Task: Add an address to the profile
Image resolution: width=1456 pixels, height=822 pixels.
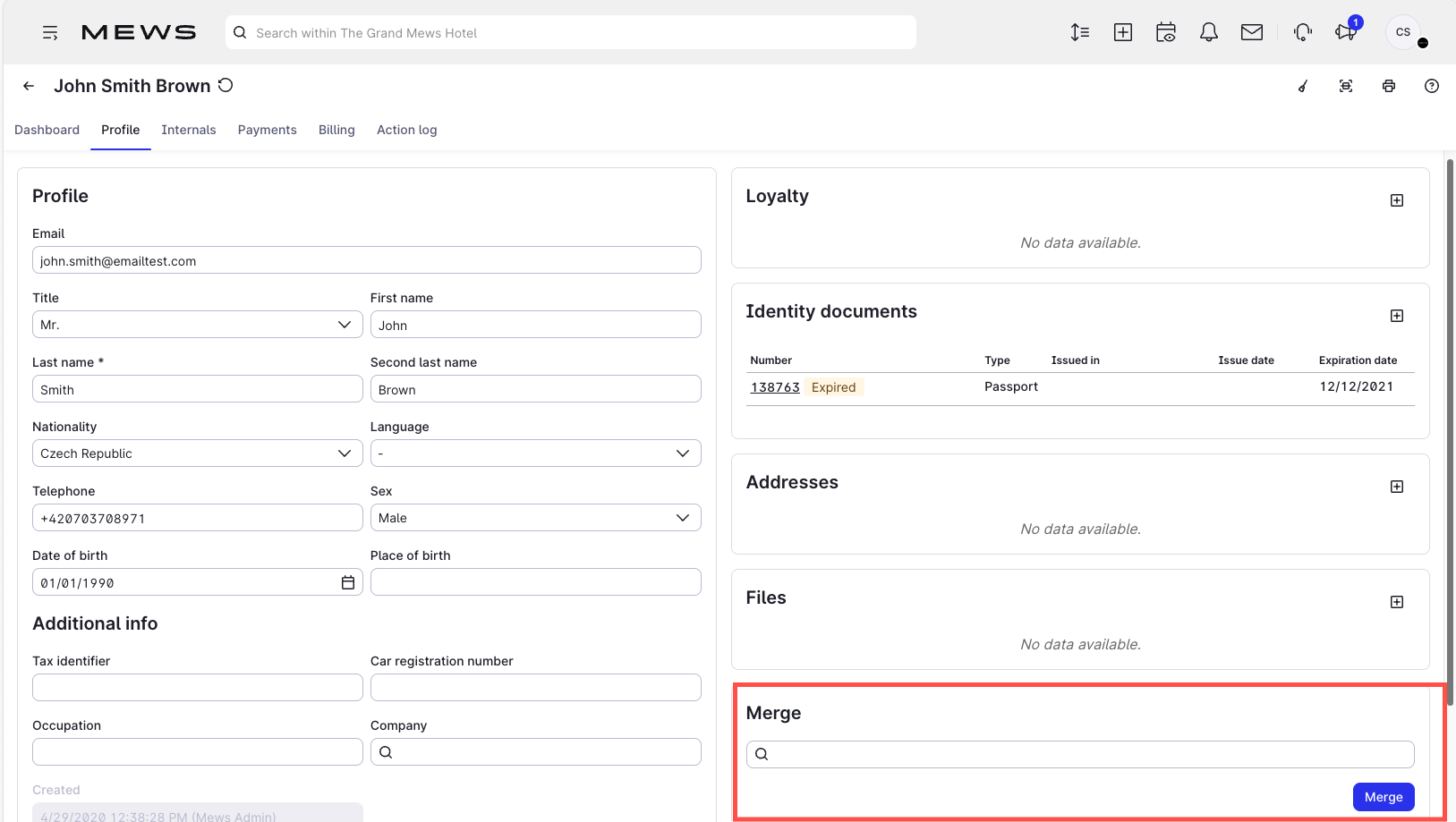Action: (x=1397, y=486)
